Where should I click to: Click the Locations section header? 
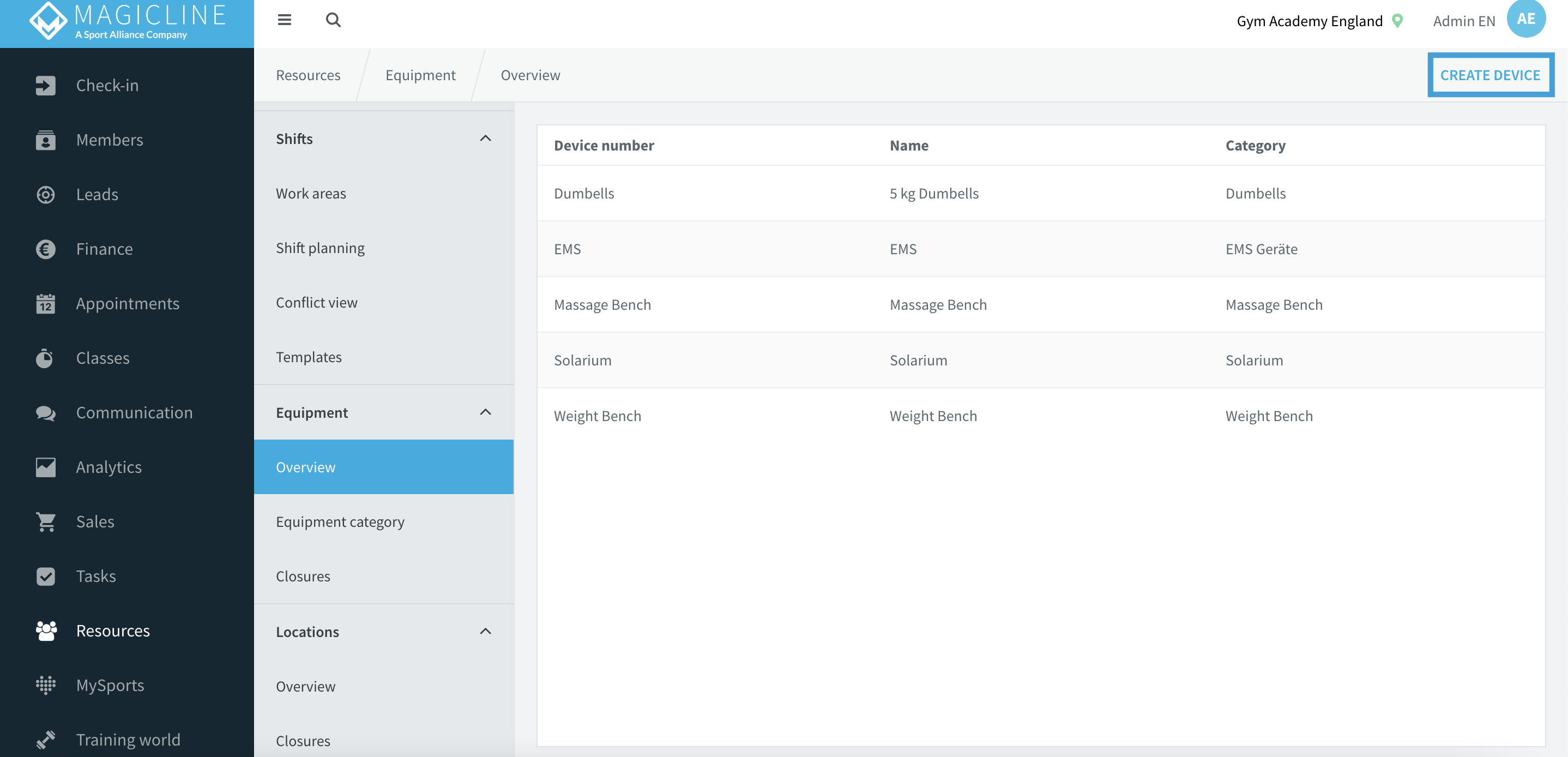(384, 632)
